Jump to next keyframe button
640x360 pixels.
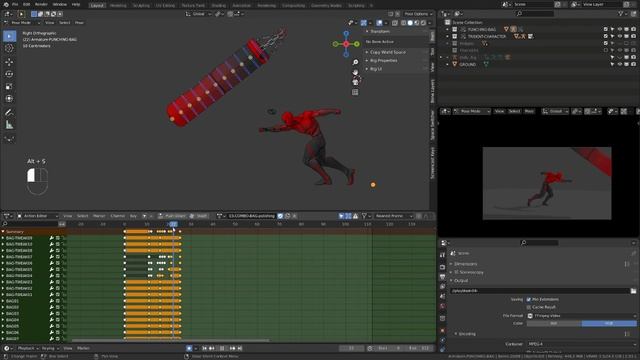pos(232,348)
